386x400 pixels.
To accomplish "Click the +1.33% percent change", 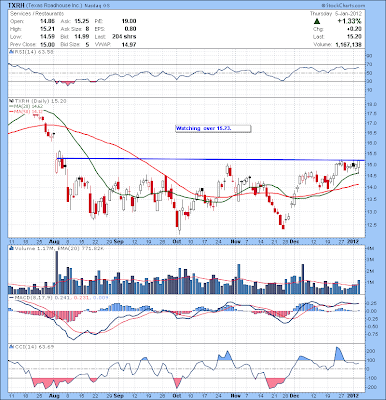I will (x=349, y=21).
